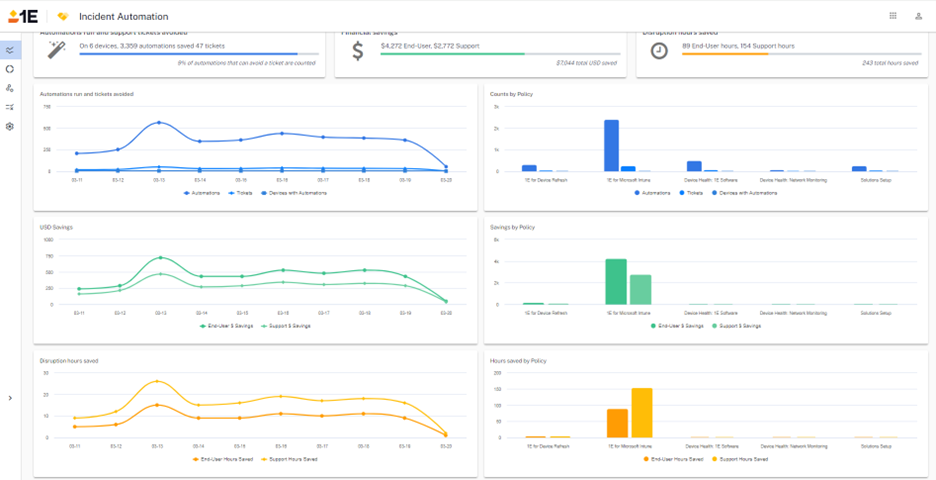Click the Incident Automation app icon

[63, 17]
